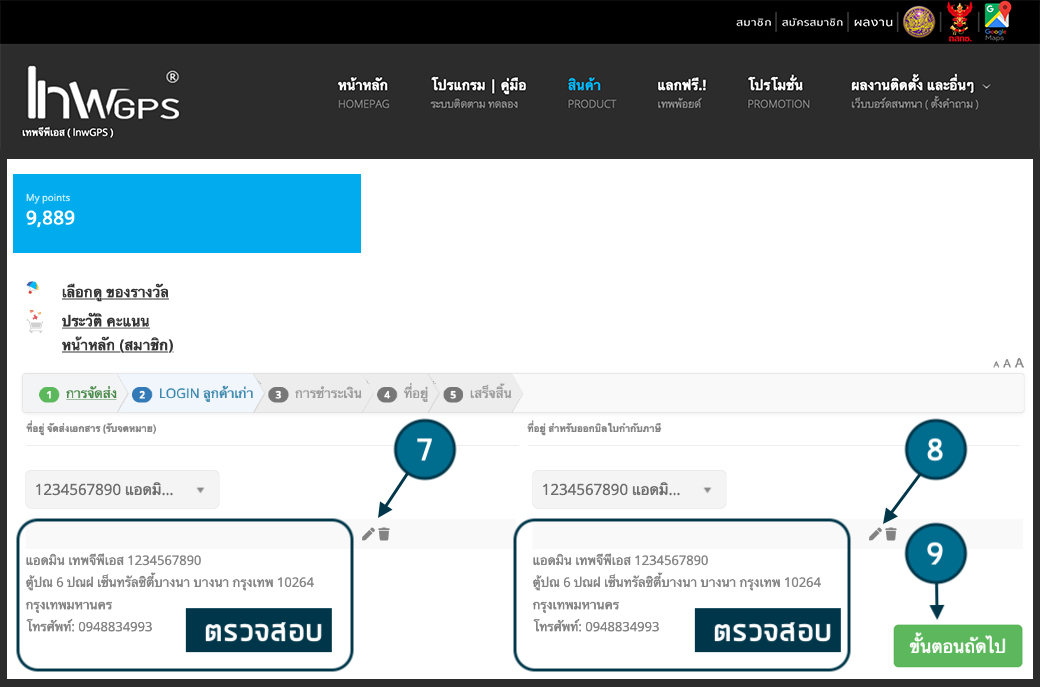The height and width of the screenshot is (687, 1040).
Task: Click the largest A font size control
Action: pos(1019,363)
